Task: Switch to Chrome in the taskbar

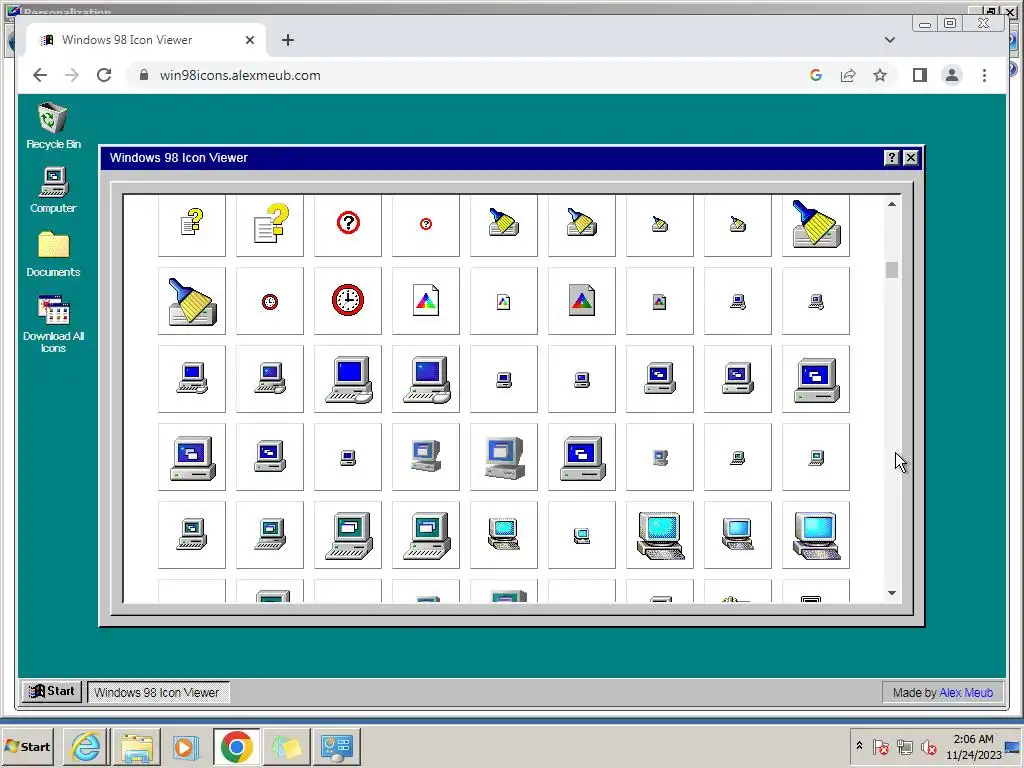Action: [236, 746]
